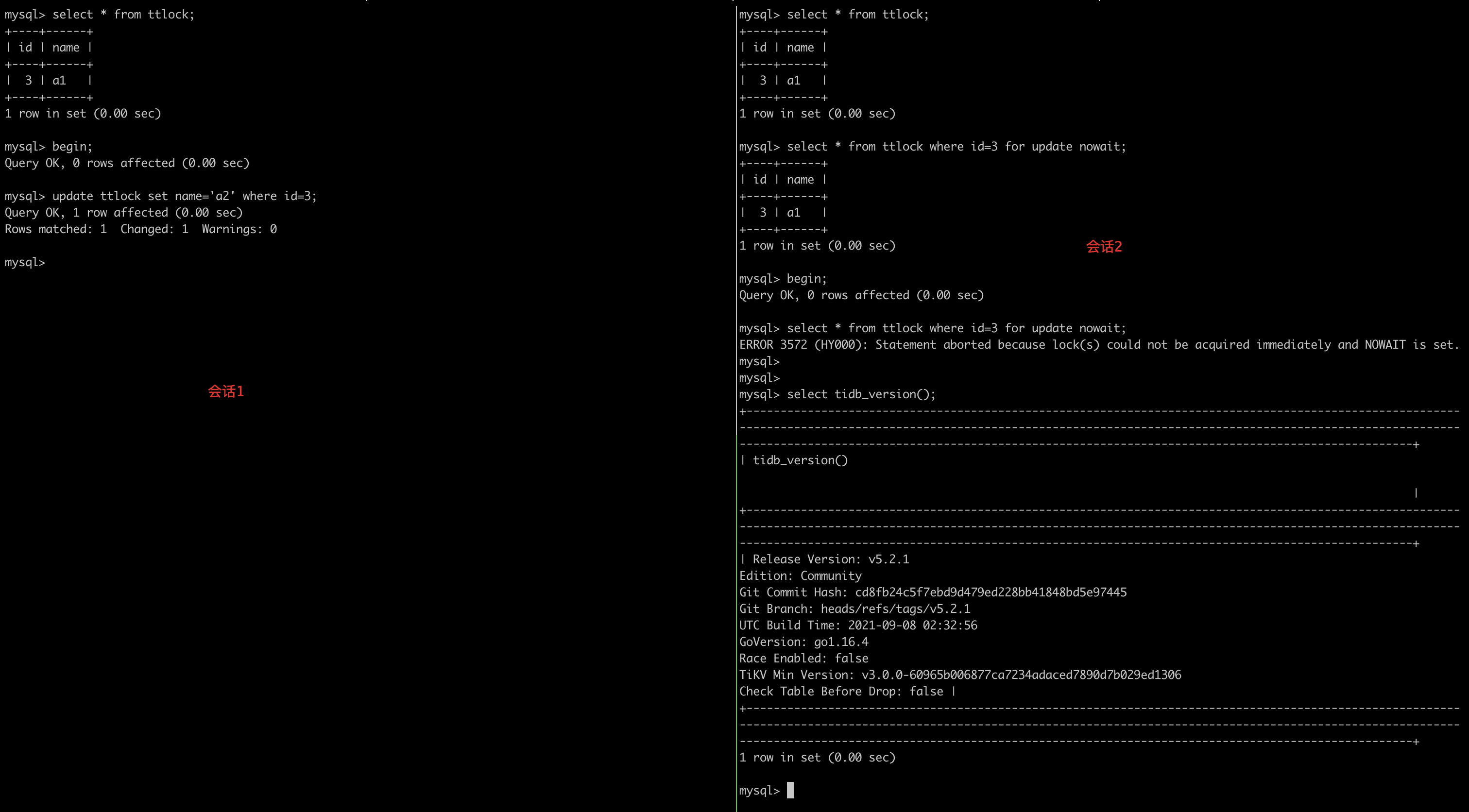Image resolution: width=1469 pixels, height=812 pixels.
Task: Click the Edition: Community line
Action: tap(800, 576)
